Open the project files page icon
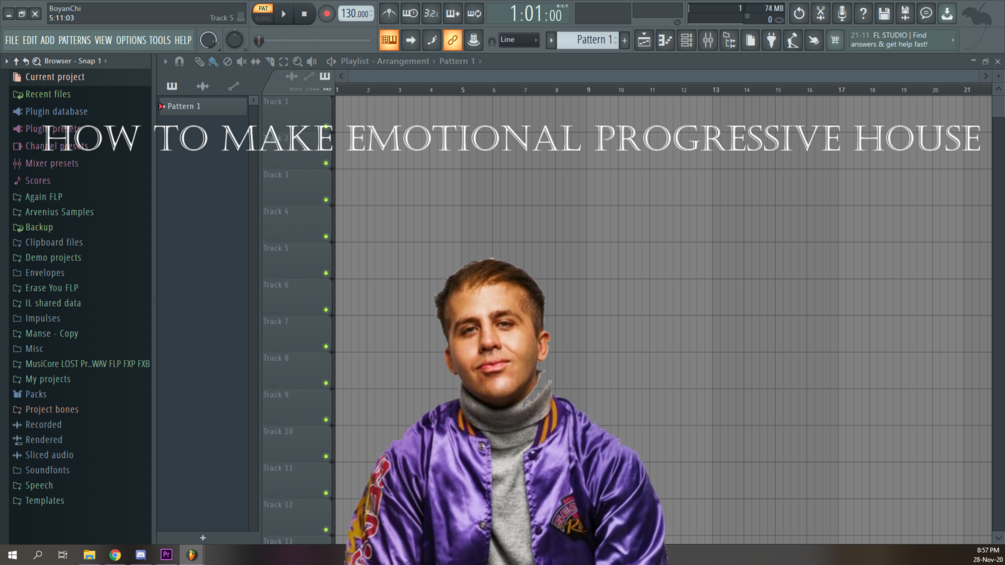The height and width of the screenshot is (565, 1005). pyautogui.click(x=750, y=40)
